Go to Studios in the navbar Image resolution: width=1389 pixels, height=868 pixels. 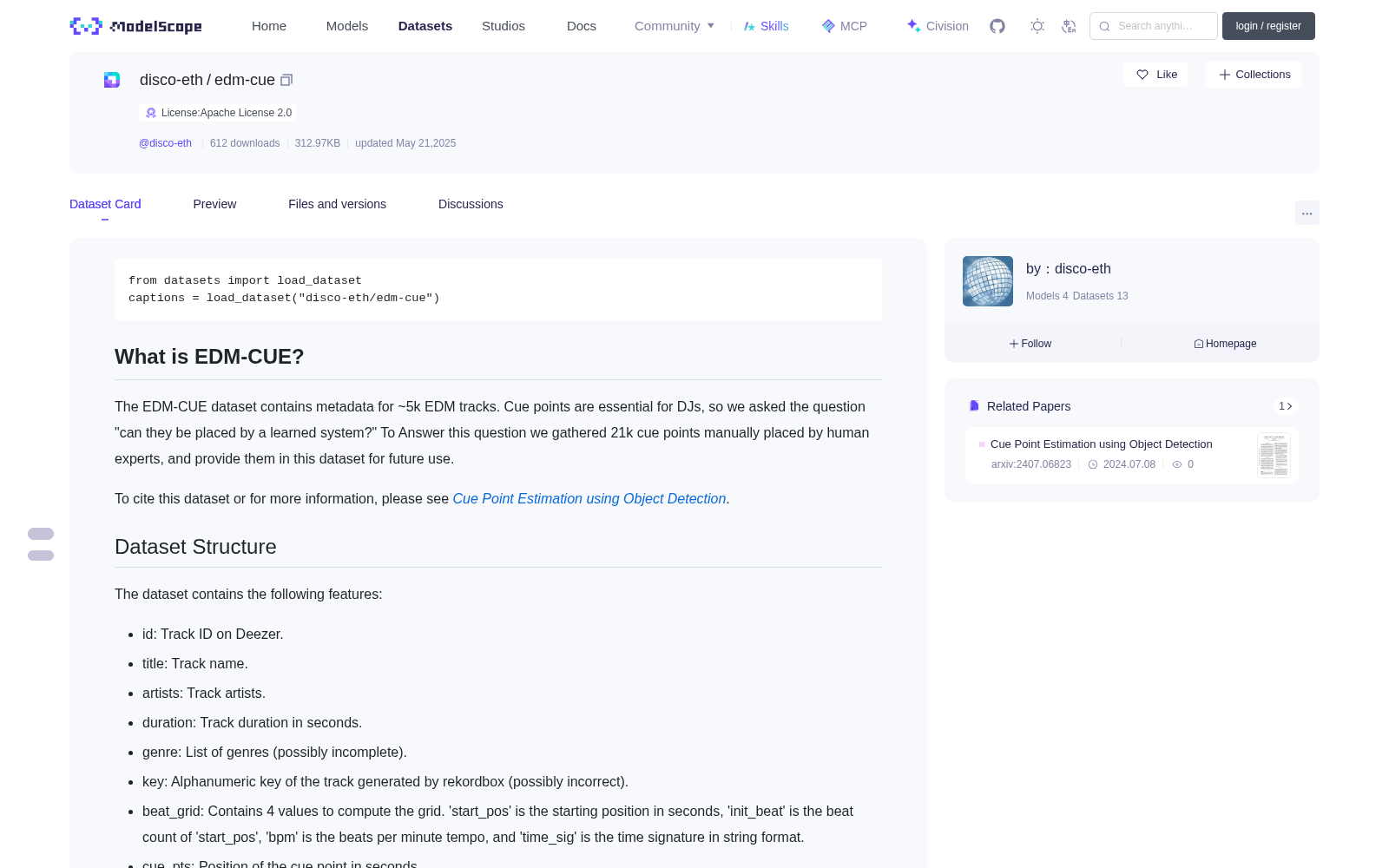coord(504,26)
